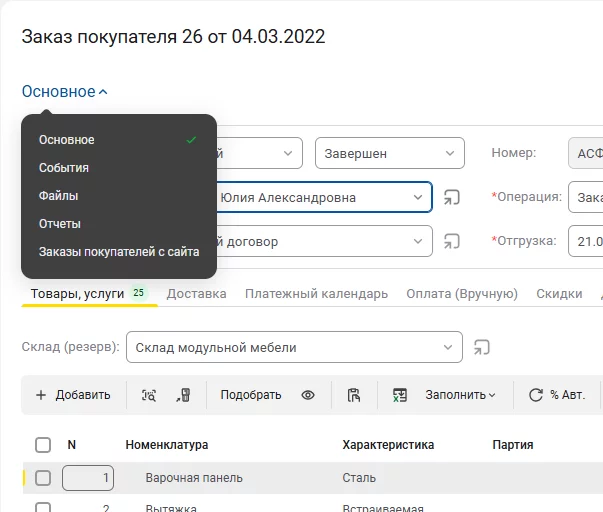Click the Подобрать button

pyautogui.click(x=251, y=395)
